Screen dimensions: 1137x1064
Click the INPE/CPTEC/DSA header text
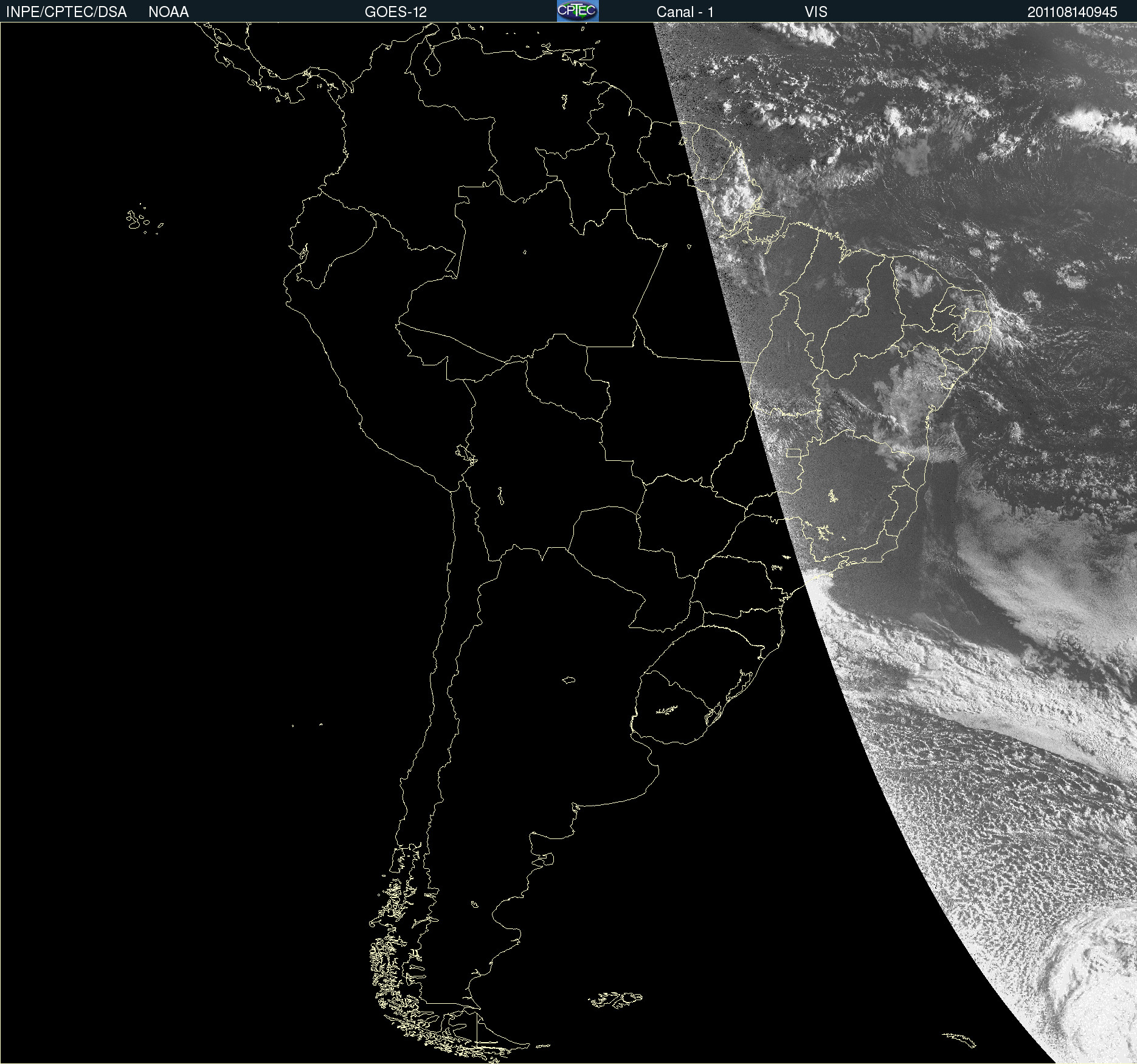(x=66, y=12)
